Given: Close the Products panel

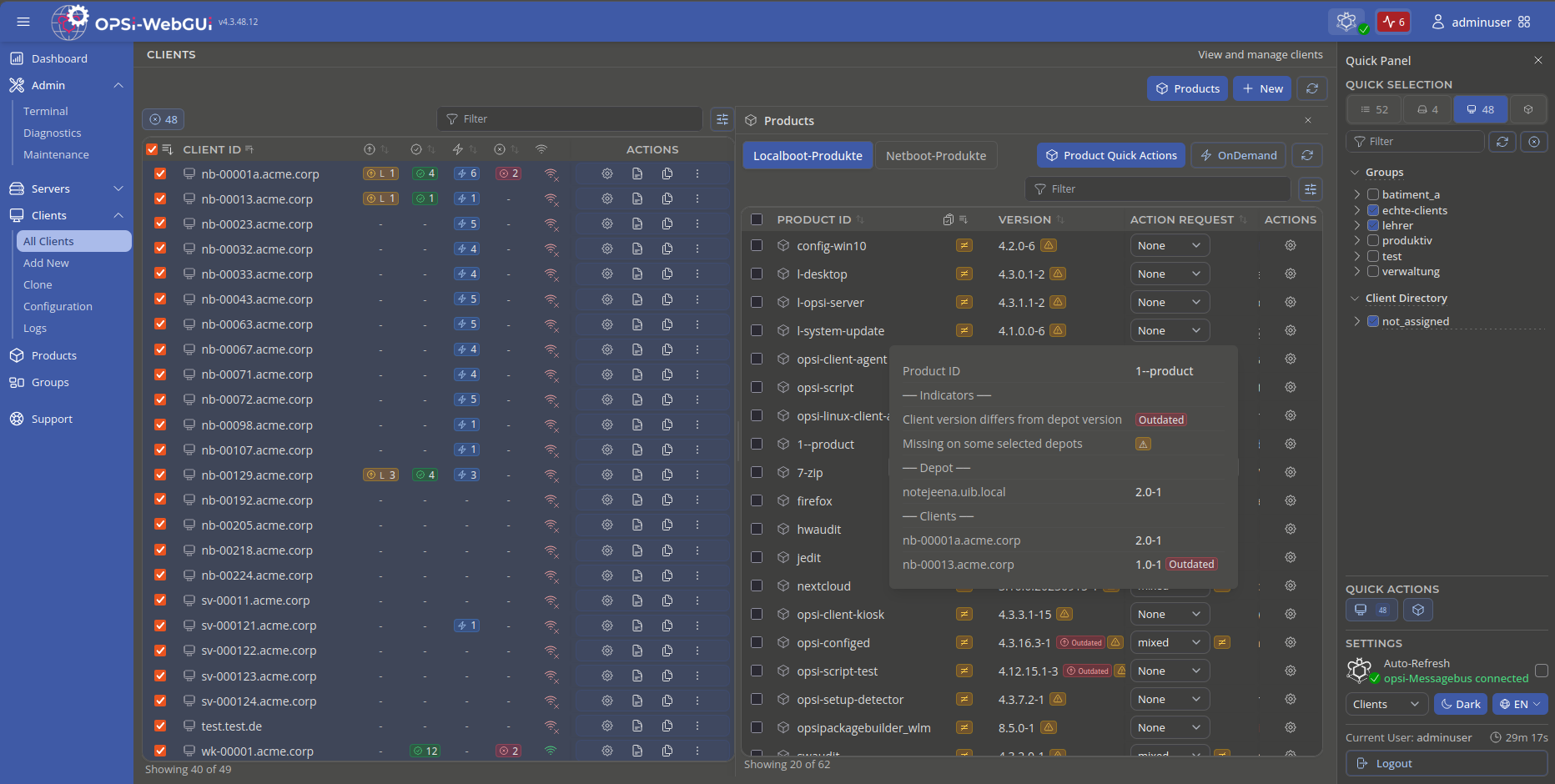Looking at the screenshot, I should click(x=1308, y=120).
